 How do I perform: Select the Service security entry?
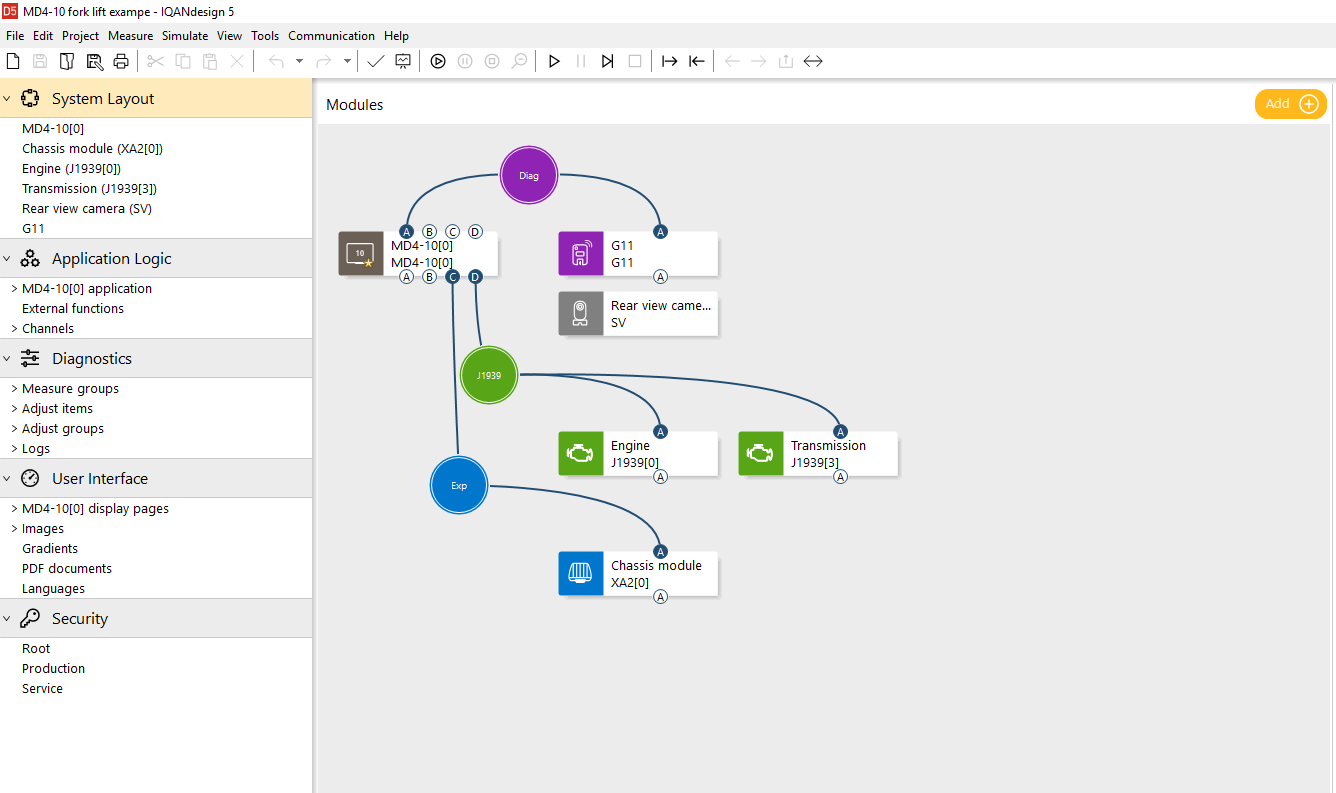click(x=42, y=688)
